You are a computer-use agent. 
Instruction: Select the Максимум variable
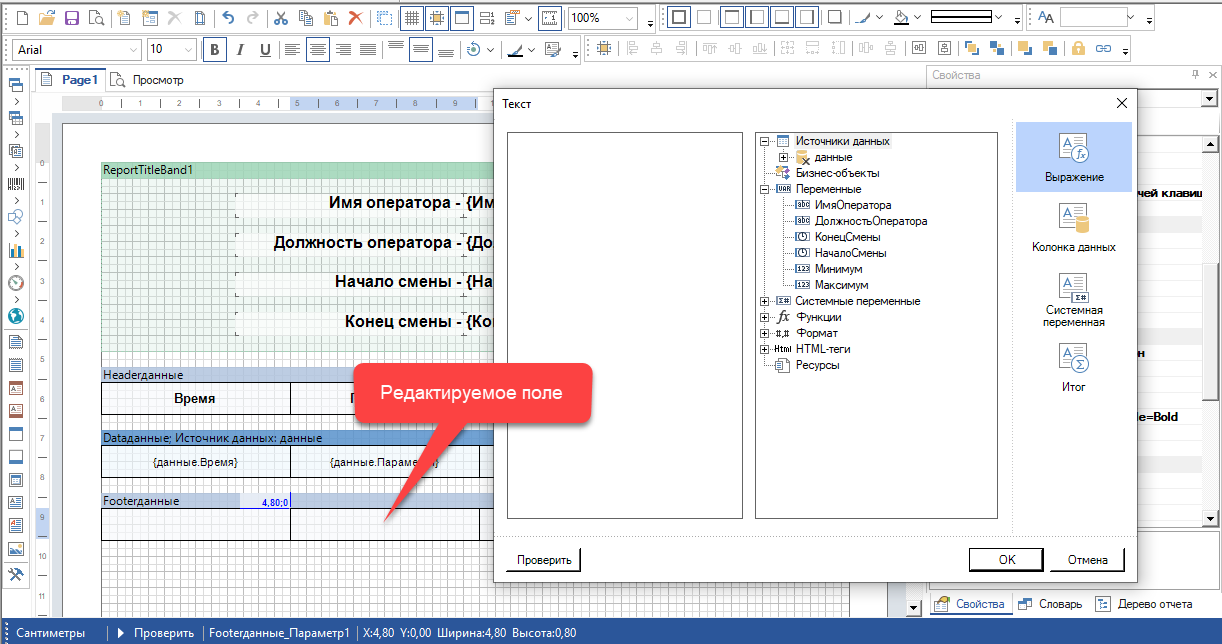[x=842, y=285]
